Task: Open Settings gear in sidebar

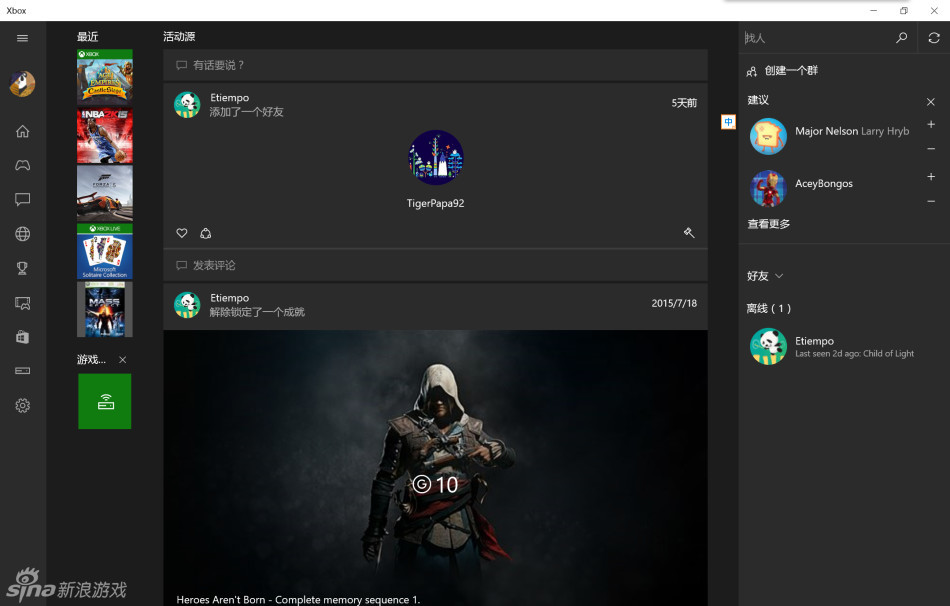Action: (22, 405)
